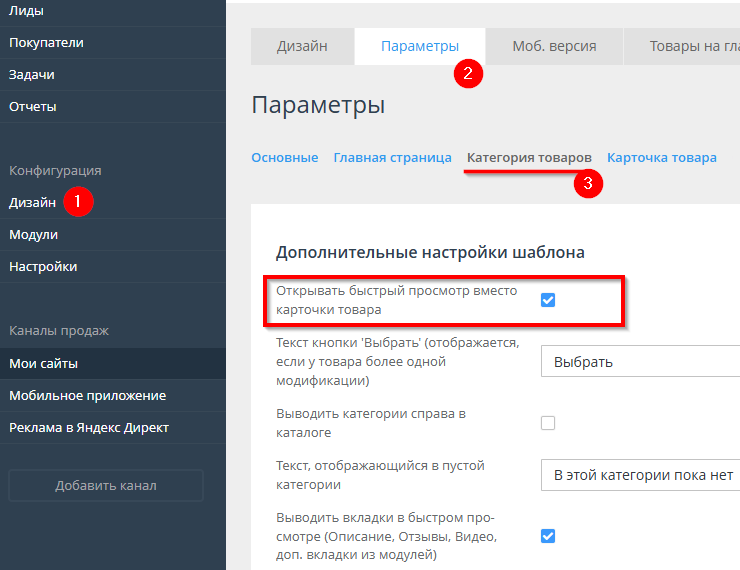Viewport: 740px width, 570px height.
Task: Uncheck Выводить вкладки в быстром просмотре
Action: [548, 536]
